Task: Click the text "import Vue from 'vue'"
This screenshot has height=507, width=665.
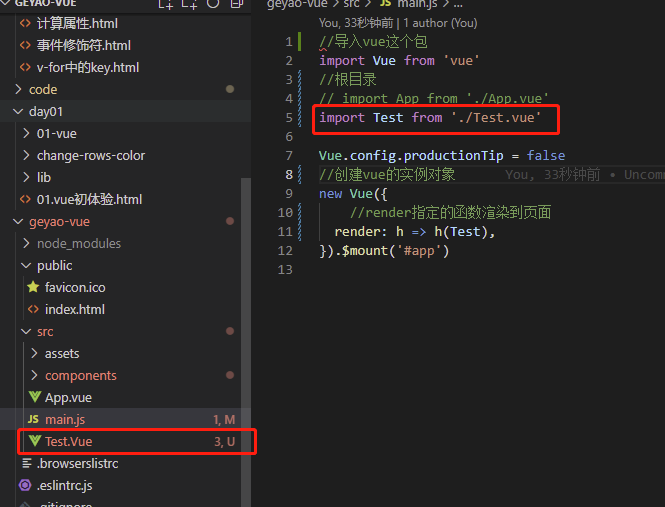Action: click(x=399, y=61)
